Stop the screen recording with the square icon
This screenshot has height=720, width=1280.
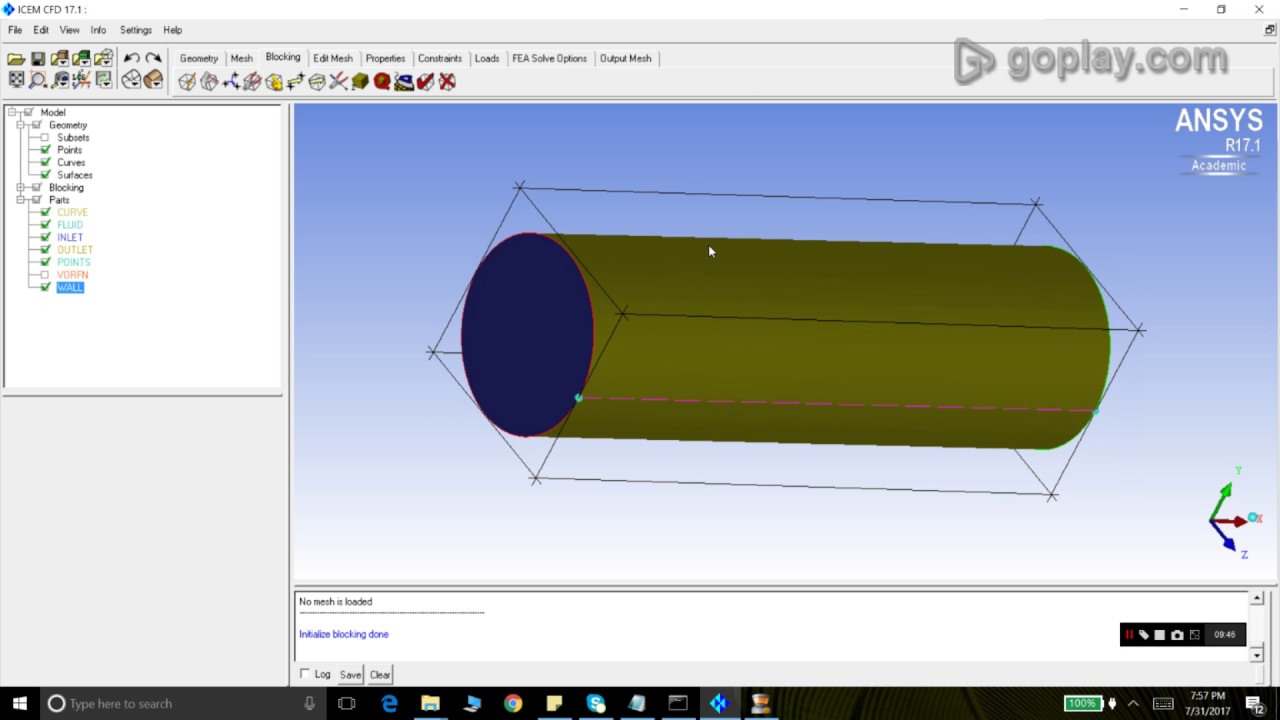click(x=1160, y=635)
